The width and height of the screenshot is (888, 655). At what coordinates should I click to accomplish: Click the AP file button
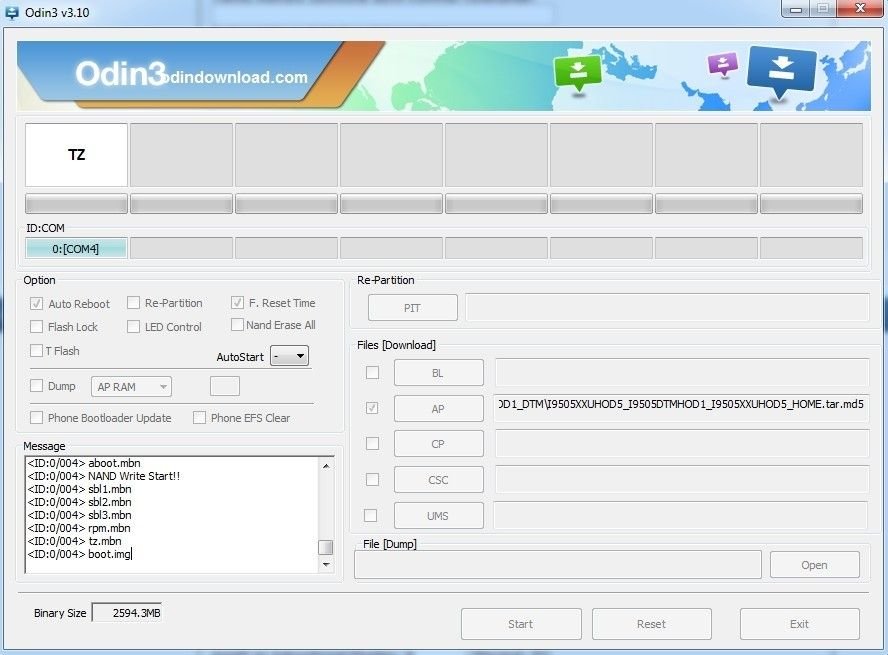pos(439,409)
